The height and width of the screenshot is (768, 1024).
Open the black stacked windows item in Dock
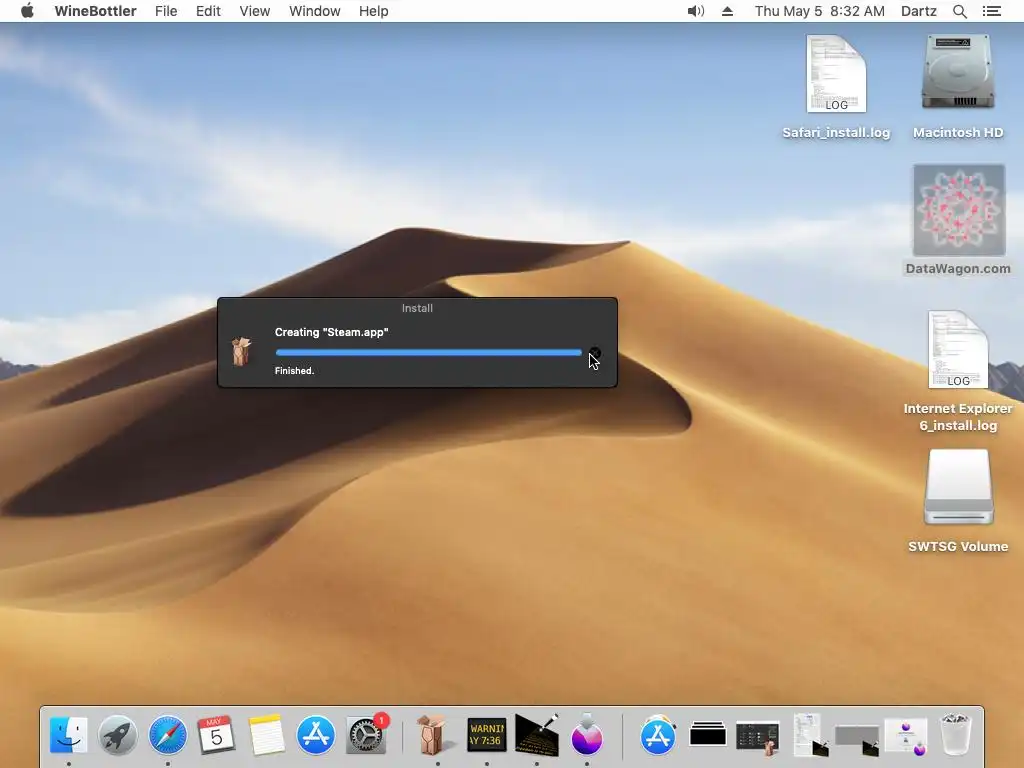(x=708, y=735)
